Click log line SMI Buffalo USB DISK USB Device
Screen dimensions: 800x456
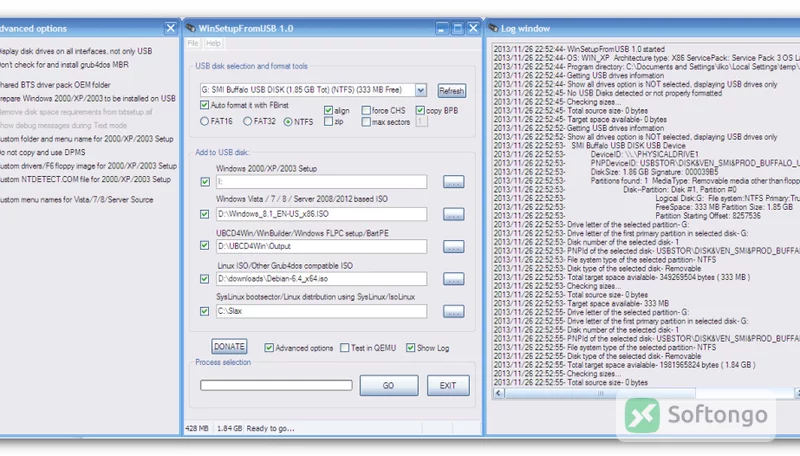pos(589,146)
